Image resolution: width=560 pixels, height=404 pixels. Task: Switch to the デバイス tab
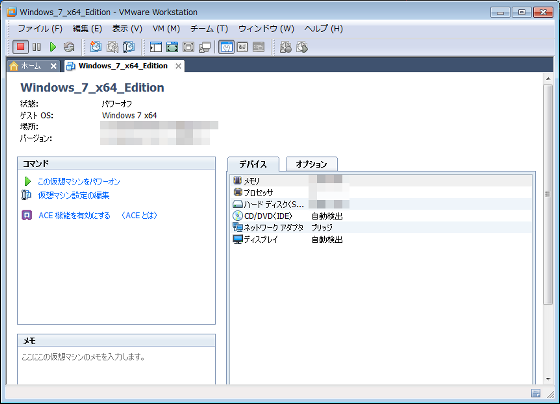pyautogui.click(x=253, y=164)
